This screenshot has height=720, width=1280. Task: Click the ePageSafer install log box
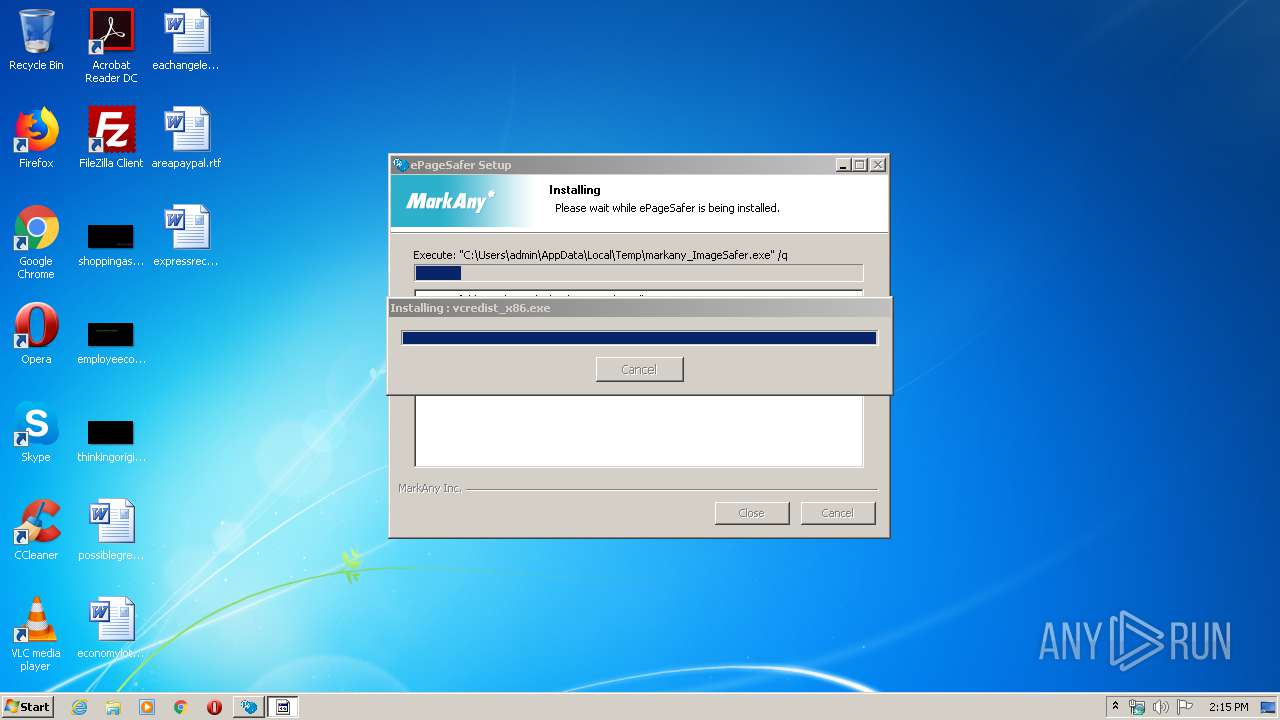[x=638, y=430]
